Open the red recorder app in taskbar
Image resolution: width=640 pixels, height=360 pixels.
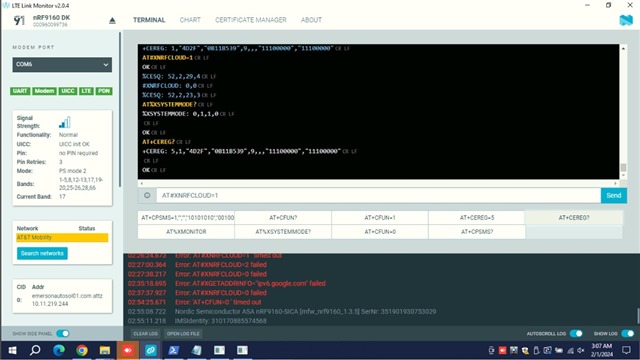[x=128, y=350]
